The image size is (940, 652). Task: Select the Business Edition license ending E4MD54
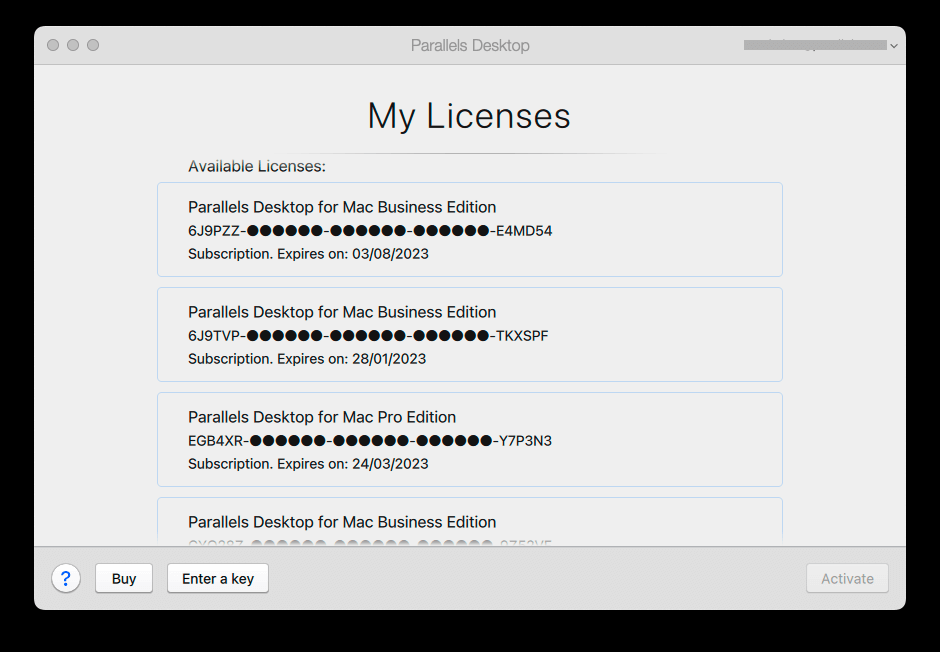[x=469, y=229]
